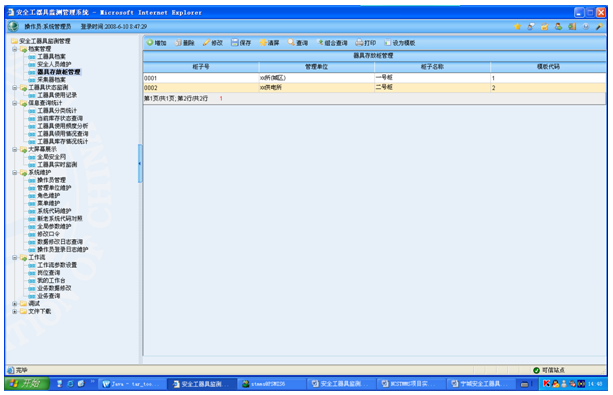Collapse the 系统维护 tree node

click(x=14, y=172)
